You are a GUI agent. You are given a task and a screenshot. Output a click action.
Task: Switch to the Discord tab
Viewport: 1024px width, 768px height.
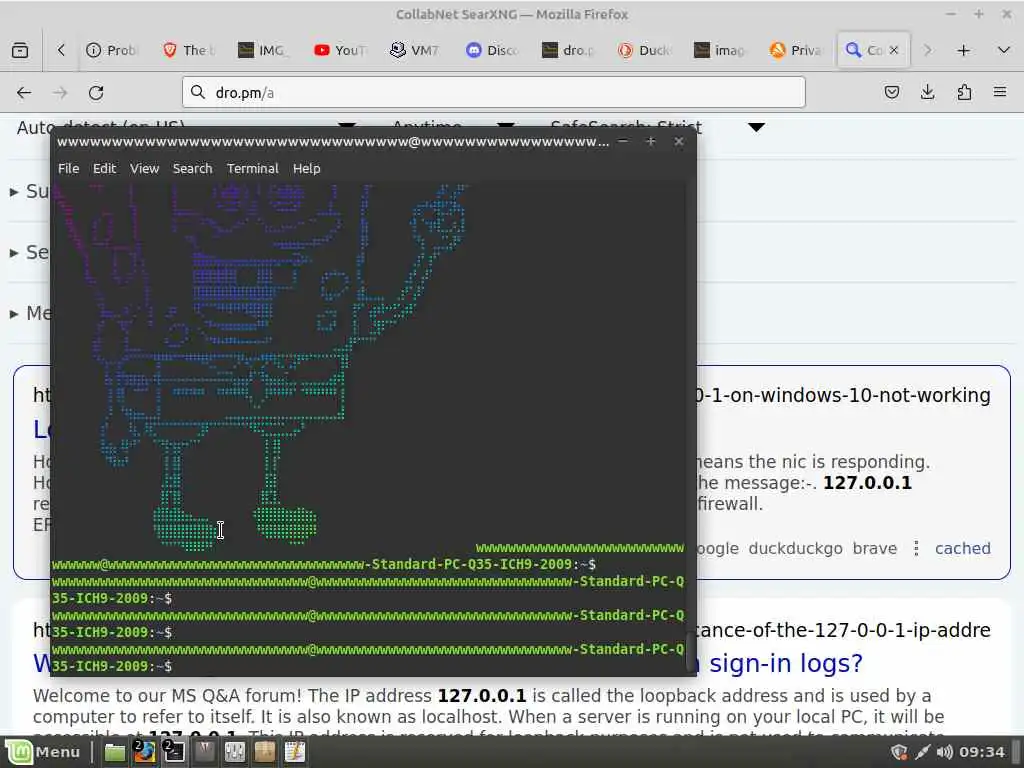(492, 50)
